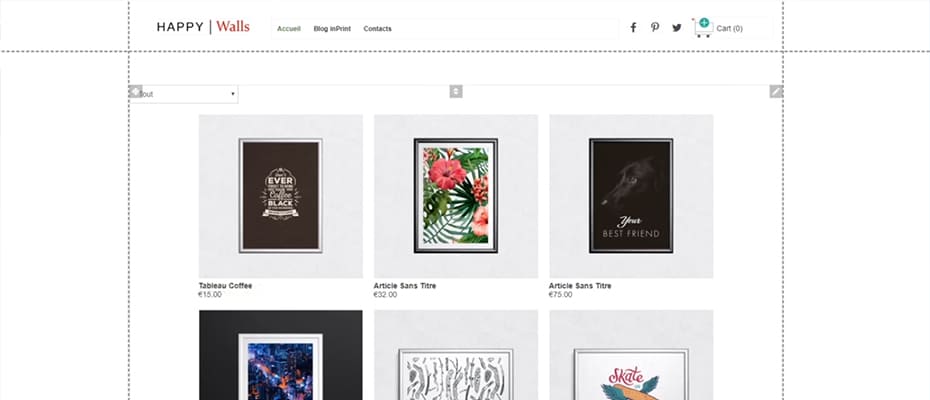Open the Contacts menu item
The height and width of the screenshot is (400, 930).
pyautogui.click(x=377, y=28)
